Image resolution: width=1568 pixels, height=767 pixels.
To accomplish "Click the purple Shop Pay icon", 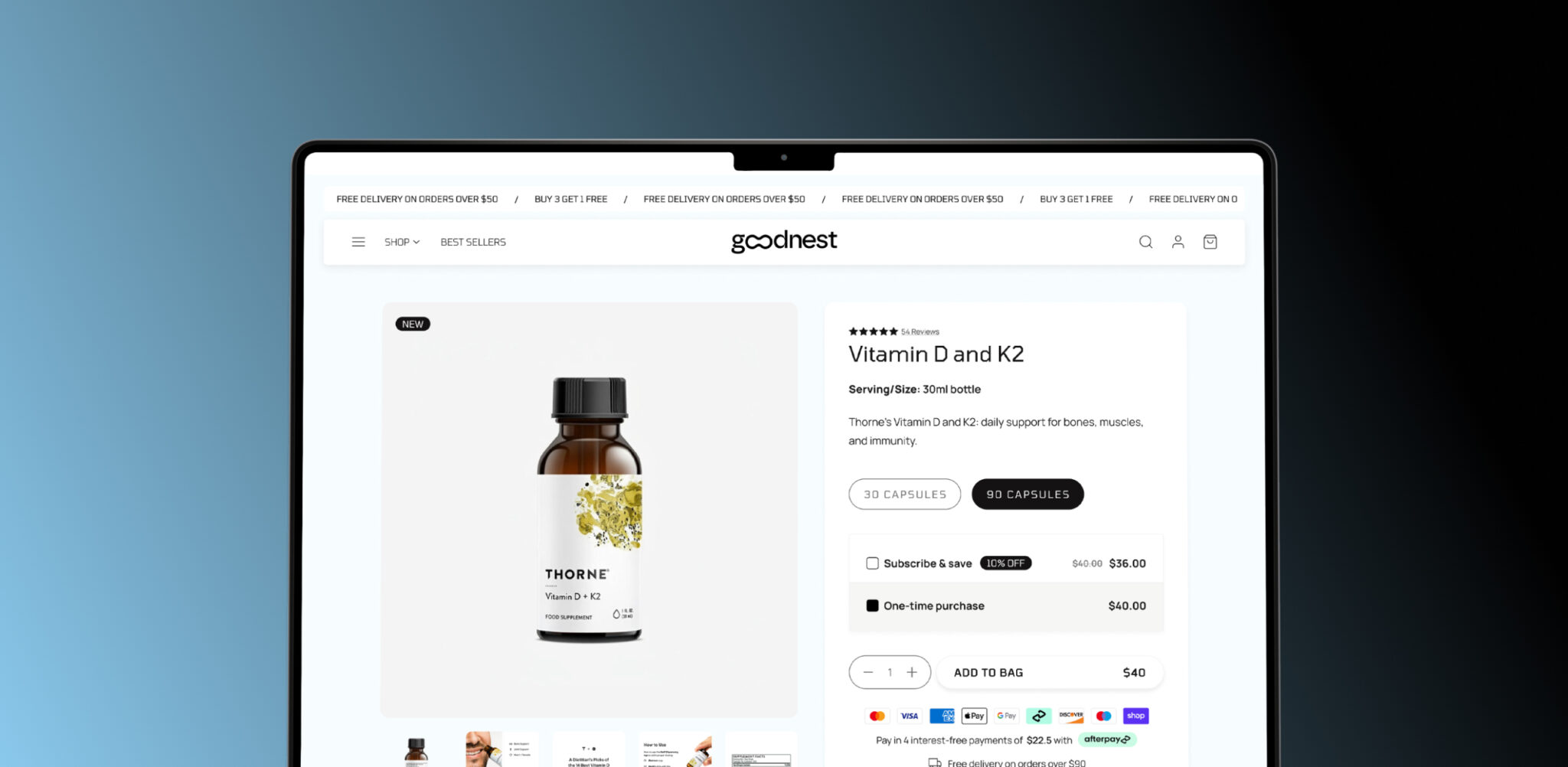I will click(1135, 716).
